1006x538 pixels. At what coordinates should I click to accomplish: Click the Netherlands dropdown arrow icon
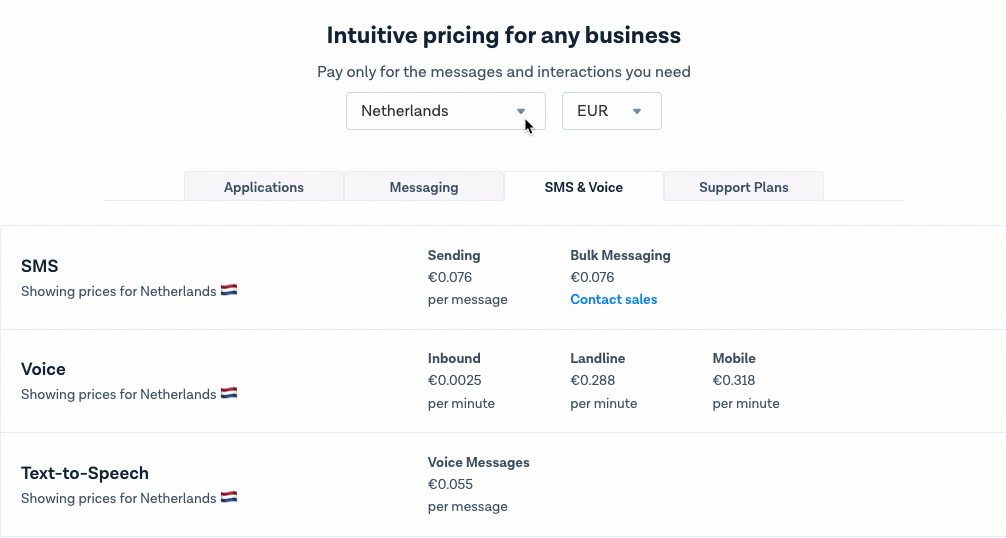[521, 111]
